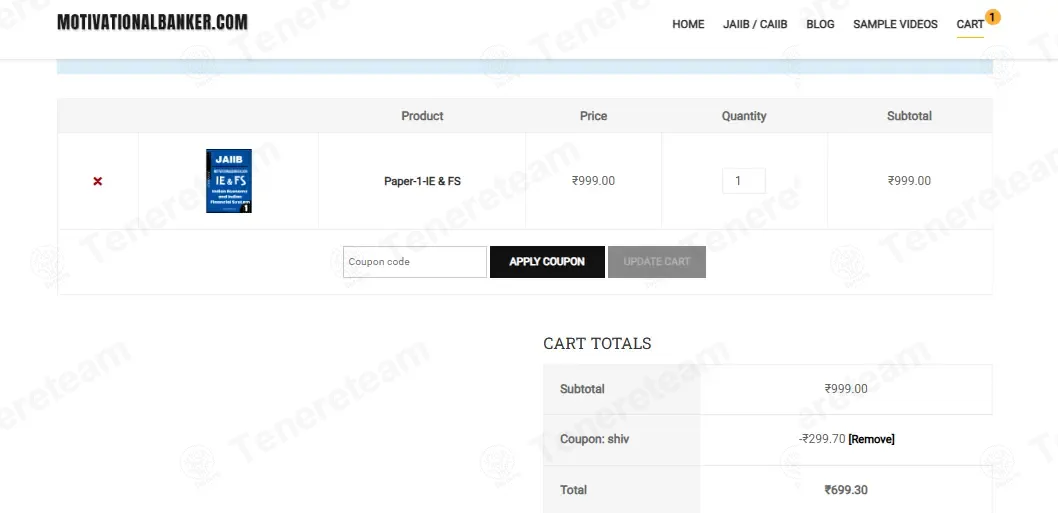
Task: Go to HOME menu item
Action: tap(688, 24)
